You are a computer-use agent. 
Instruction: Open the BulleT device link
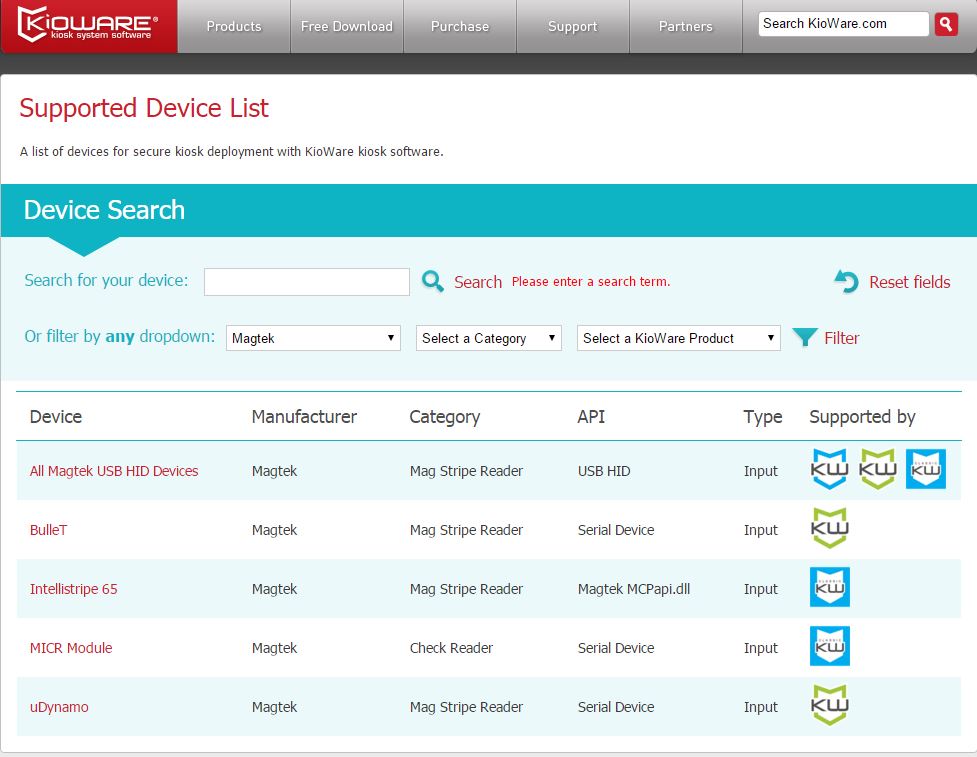(49, 530)
